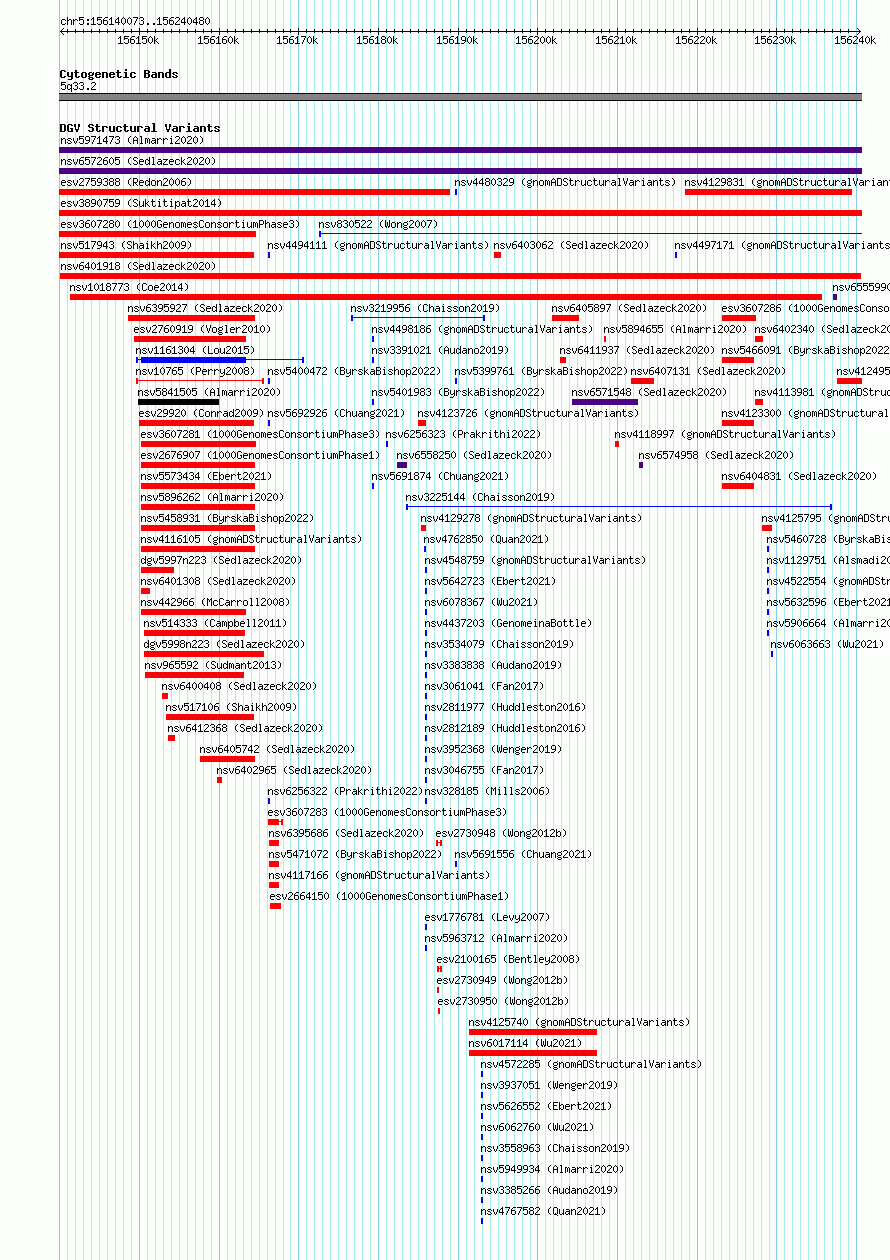
Task: Open variant esv1776781 (Levy2007)
Action: (487, 917)
